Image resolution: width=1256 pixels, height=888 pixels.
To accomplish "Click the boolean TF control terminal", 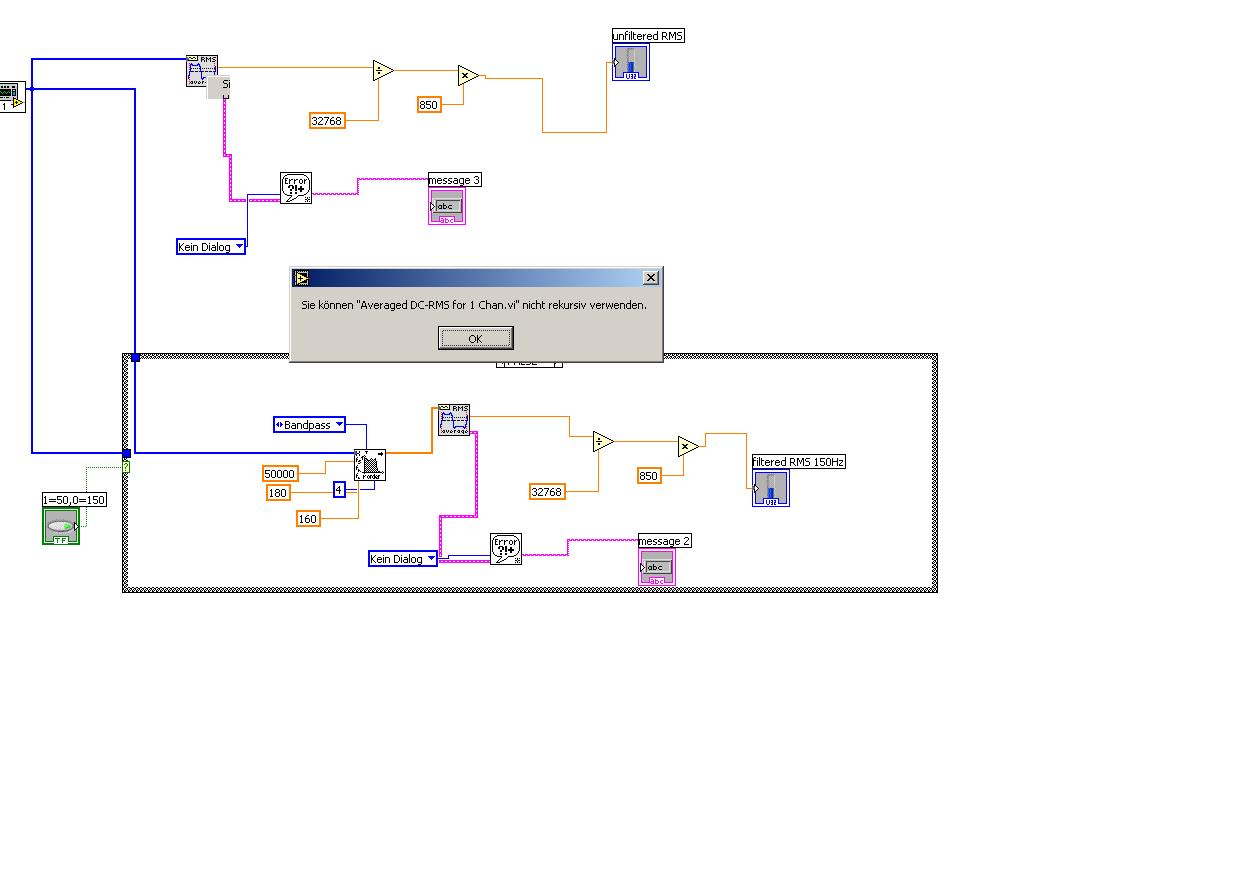I will 61,526.
